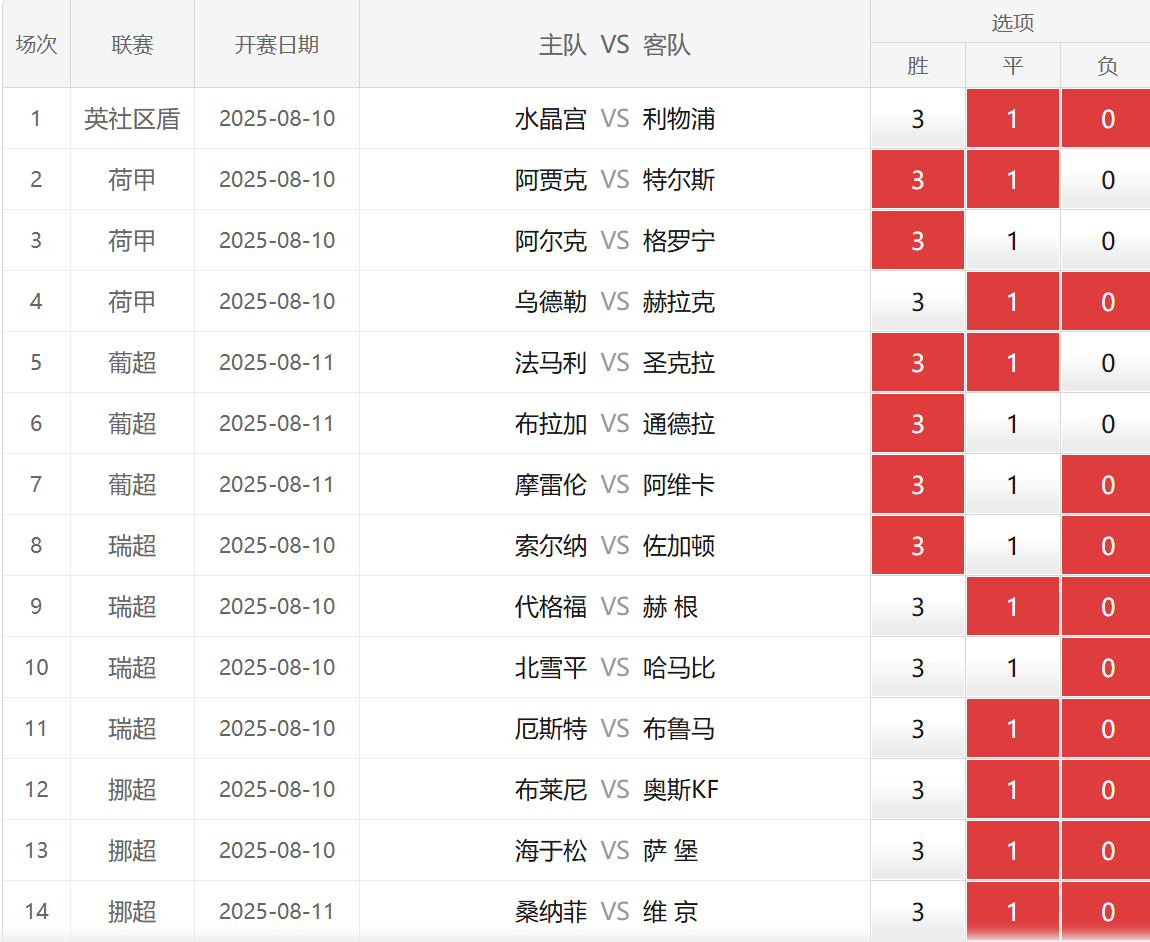Select win option 3 for 厄斯特 VS 布鲁马
This screenshot has width=1150, height=942.
point(918,728)
